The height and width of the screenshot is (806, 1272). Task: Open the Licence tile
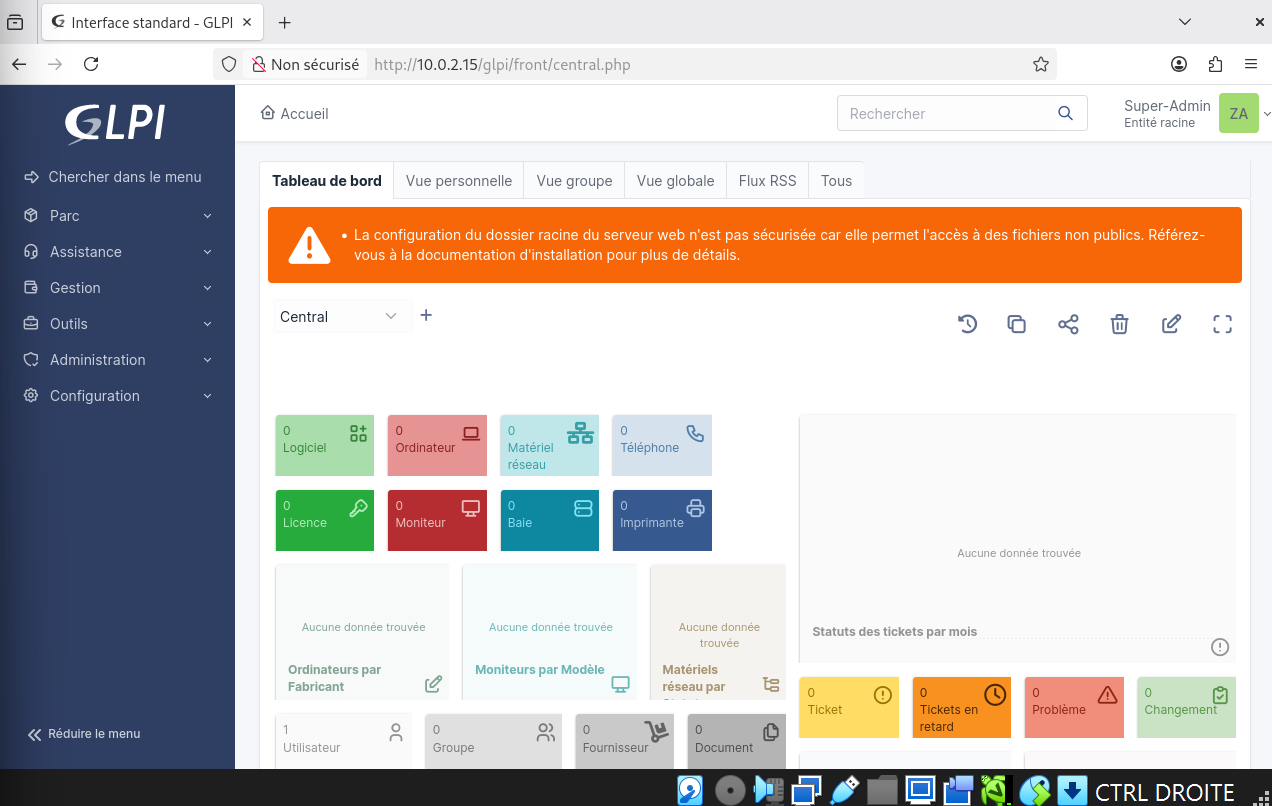tap(325, 520)
